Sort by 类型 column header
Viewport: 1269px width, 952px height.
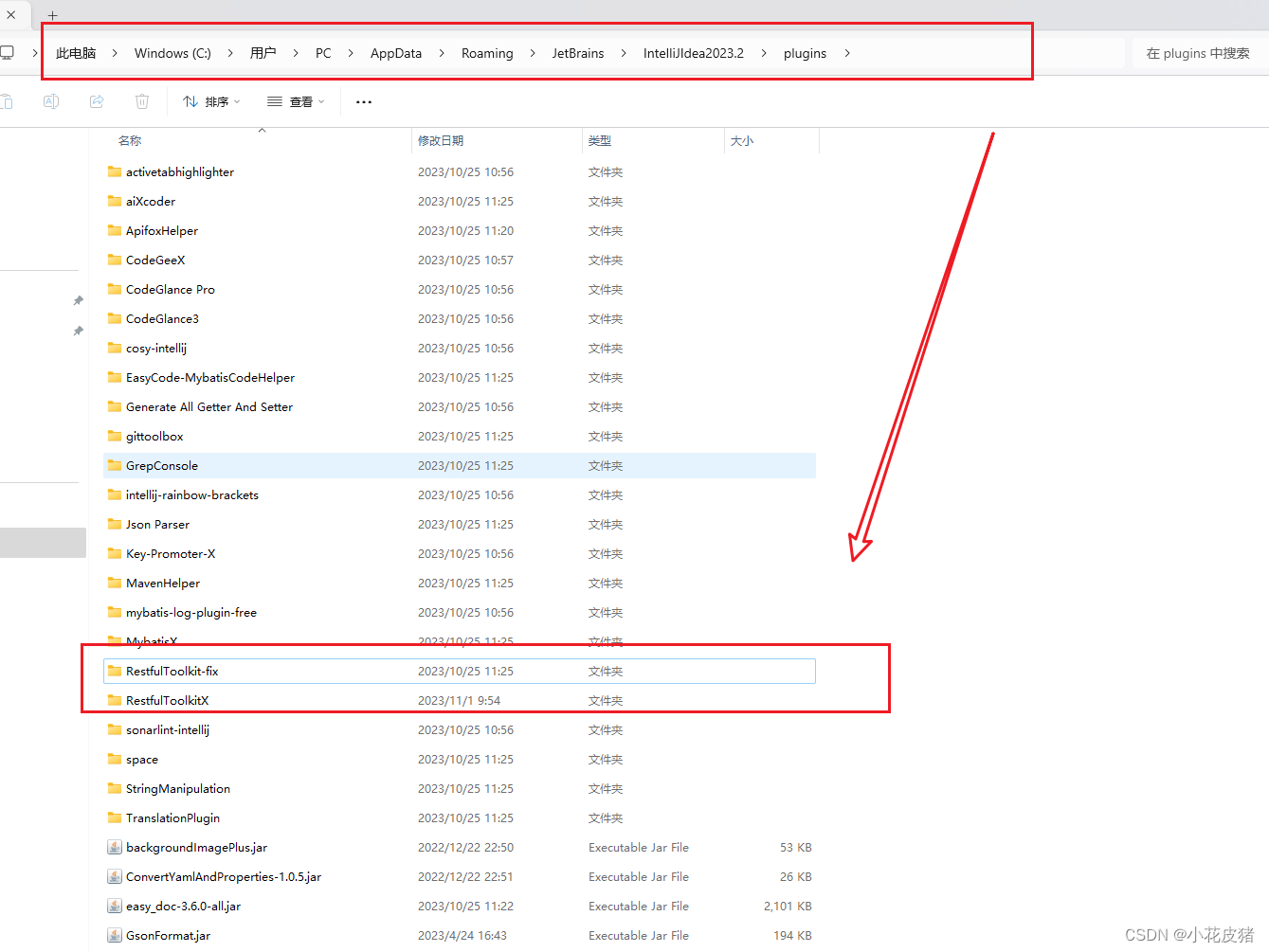coord(600,140)
